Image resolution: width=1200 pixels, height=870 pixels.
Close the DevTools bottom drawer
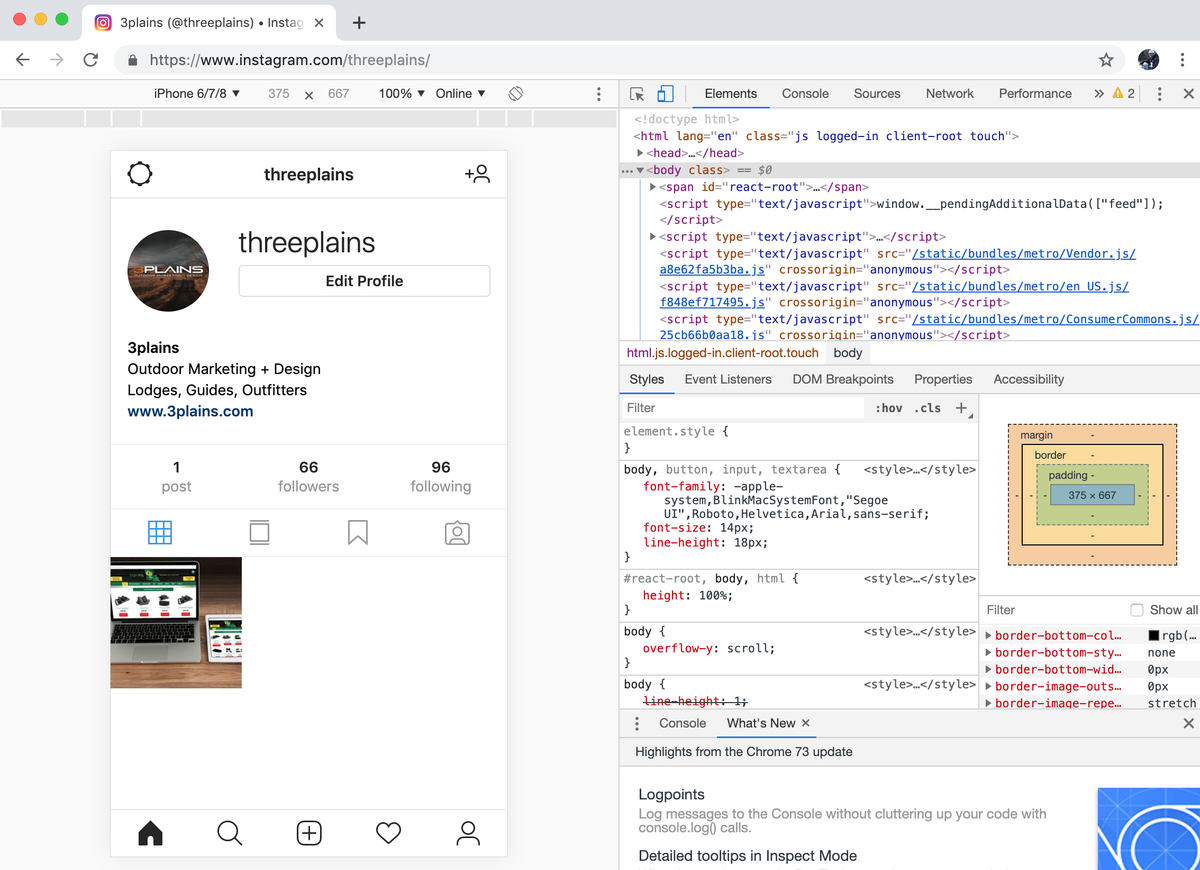pyautogui.click(x=1188, y=723)
